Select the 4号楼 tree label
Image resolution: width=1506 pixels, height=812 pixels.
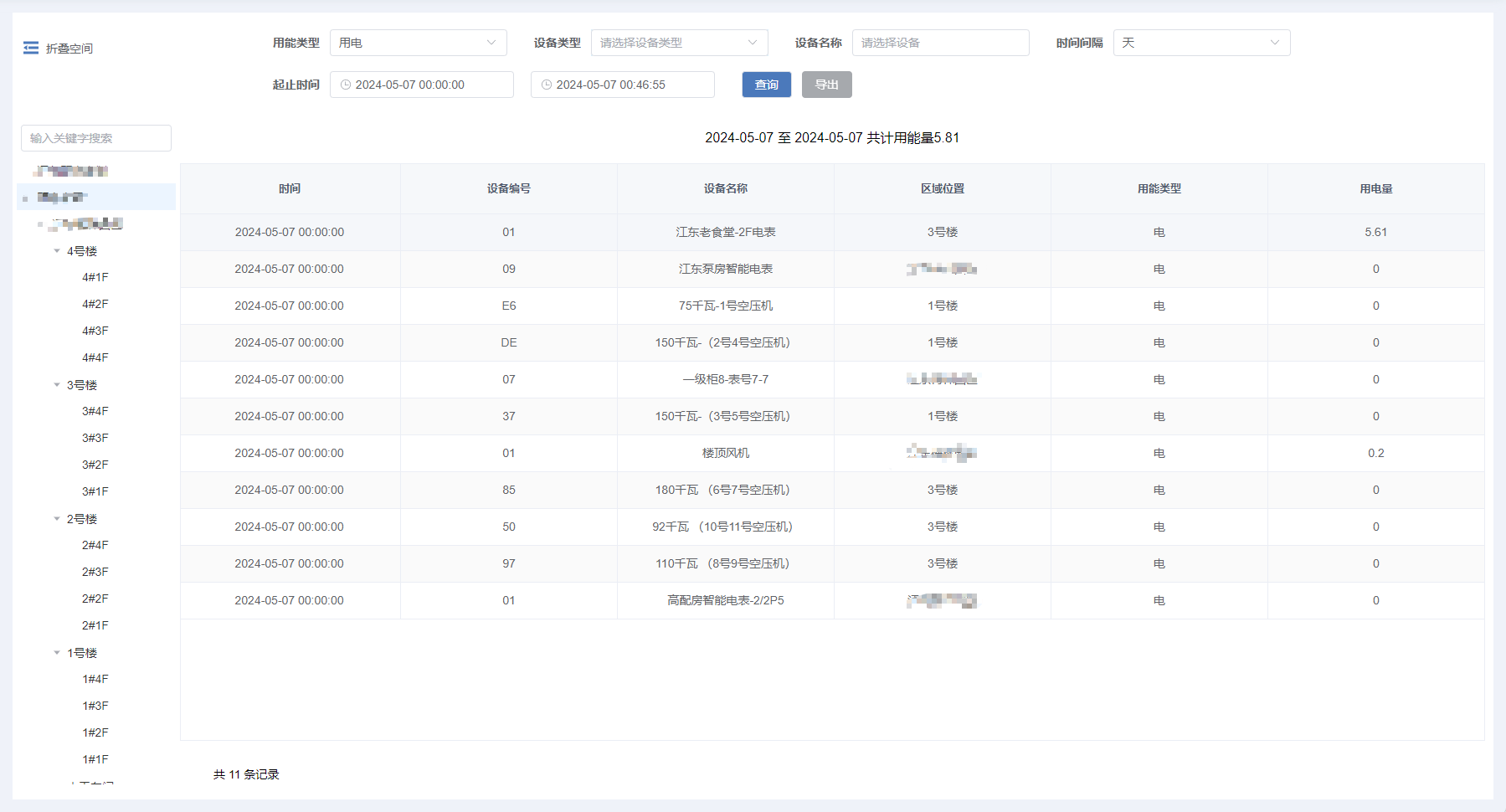[82, 251]
